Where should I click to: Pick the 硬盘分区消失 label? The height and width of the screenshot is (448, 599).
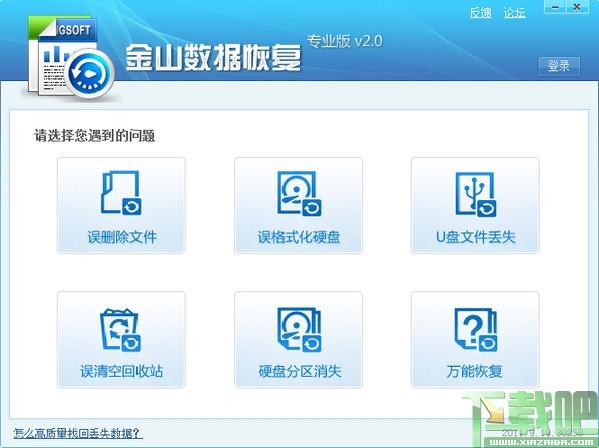coord(300,371)
